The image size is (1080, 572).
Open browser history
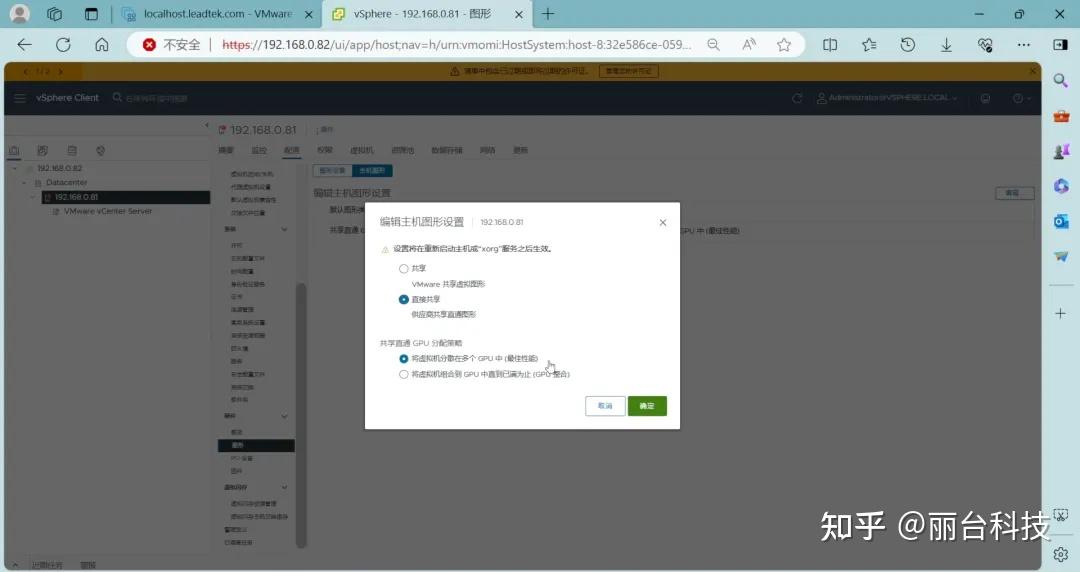[x=908, y=45]
